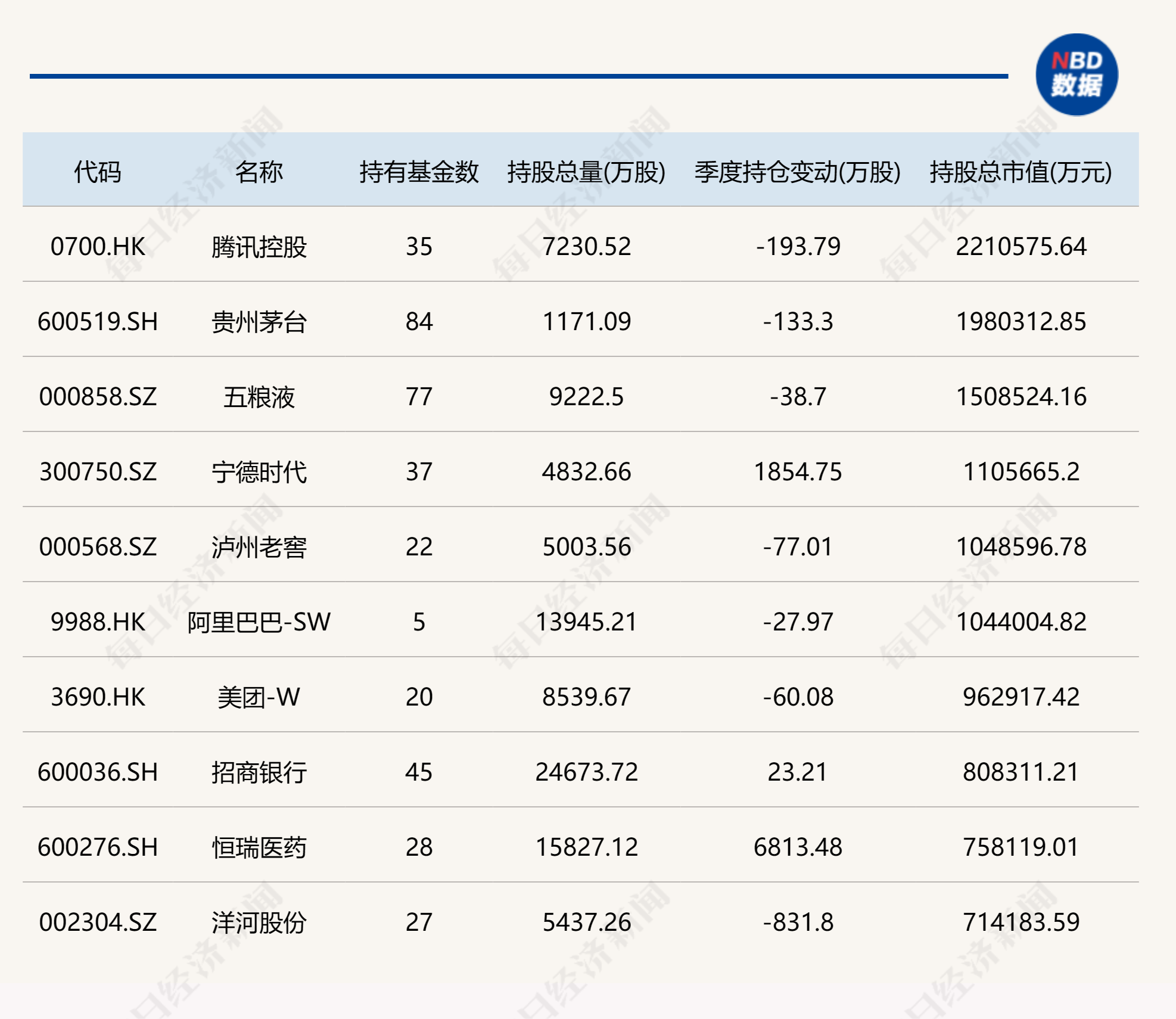Select the name 洋河股份

pyautogui.click(x=259, y=923)
